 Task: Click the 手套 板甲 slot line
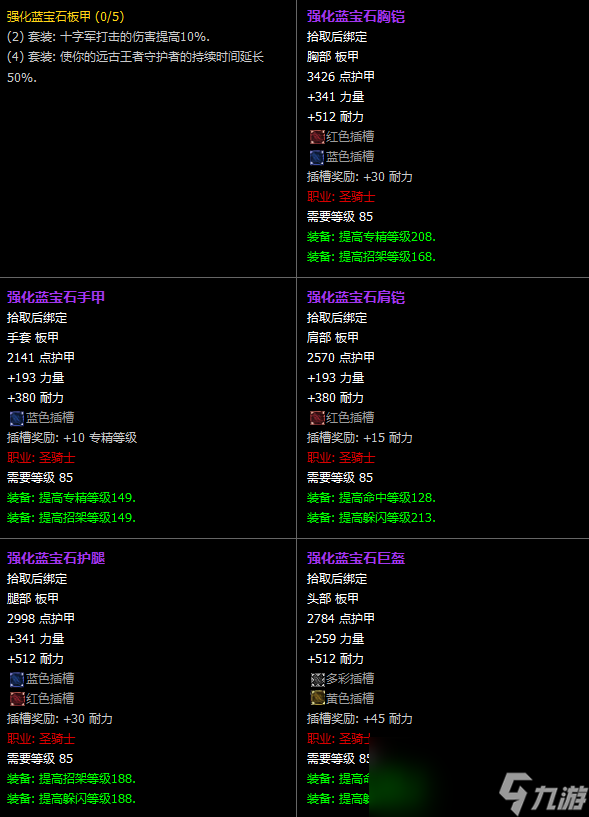pyautogui.click(x=33, y=338)
